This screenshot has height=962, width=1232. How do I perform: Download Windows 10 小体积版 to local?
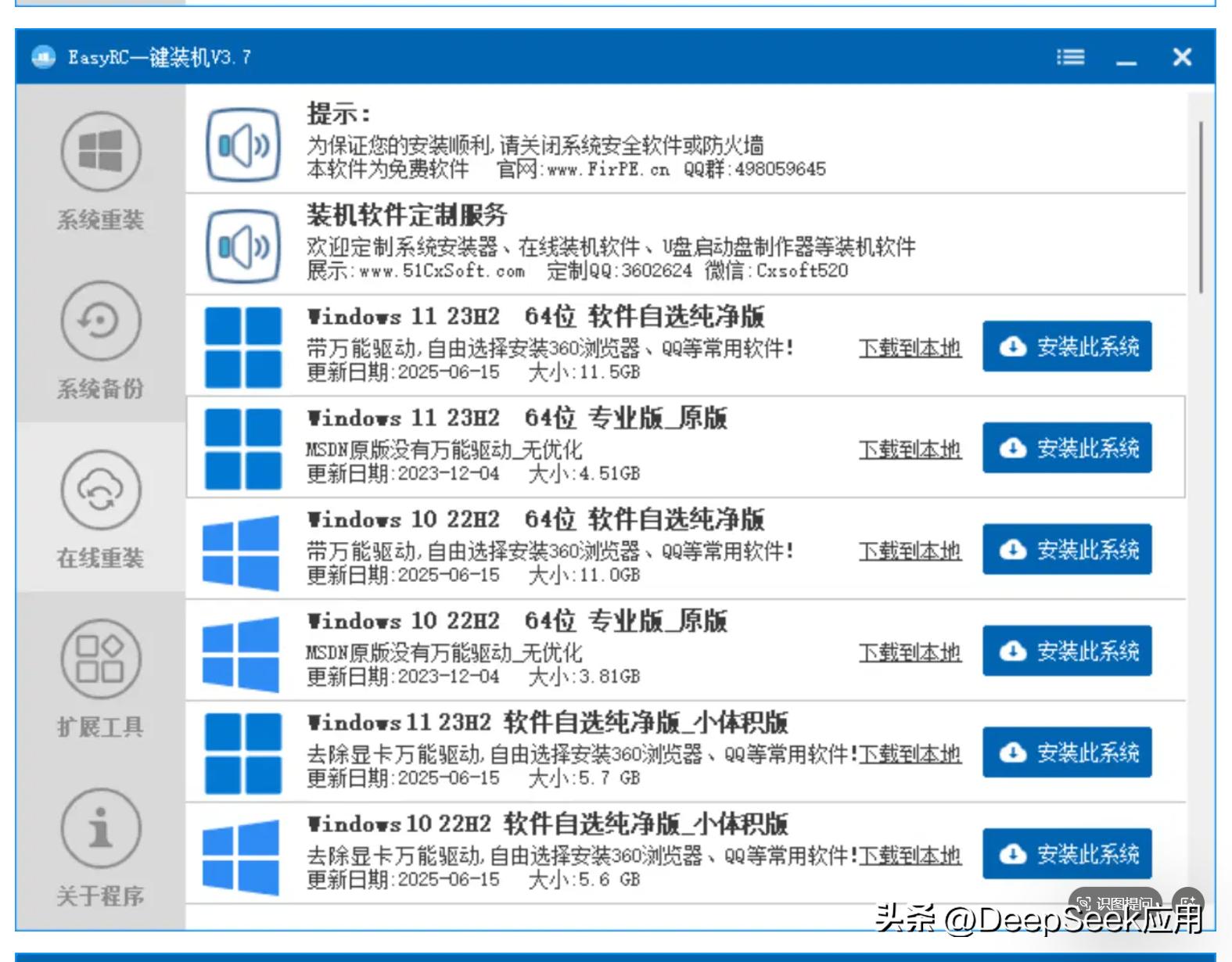[910, 856]
